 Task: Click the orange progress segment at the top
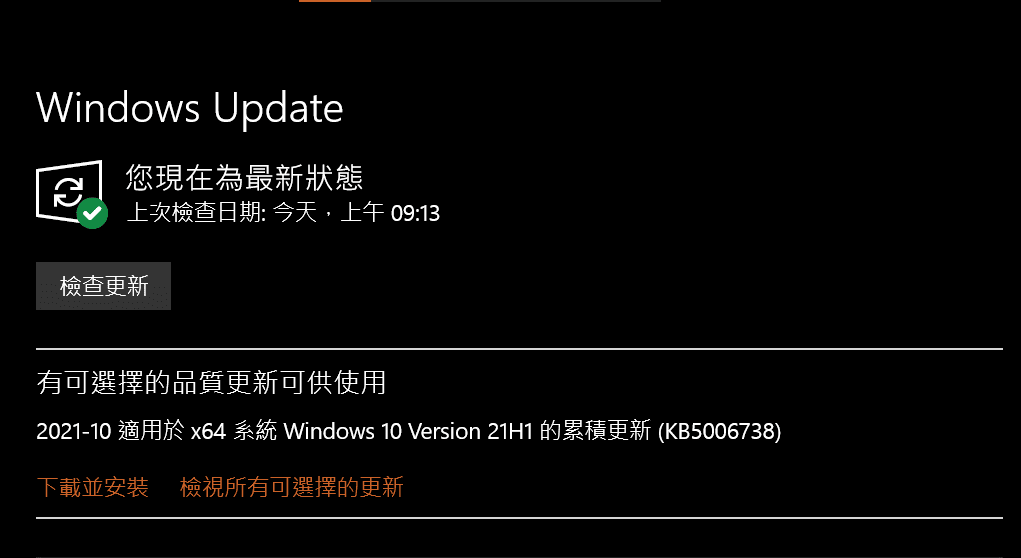pyautogui.click(x=335, y=1)
